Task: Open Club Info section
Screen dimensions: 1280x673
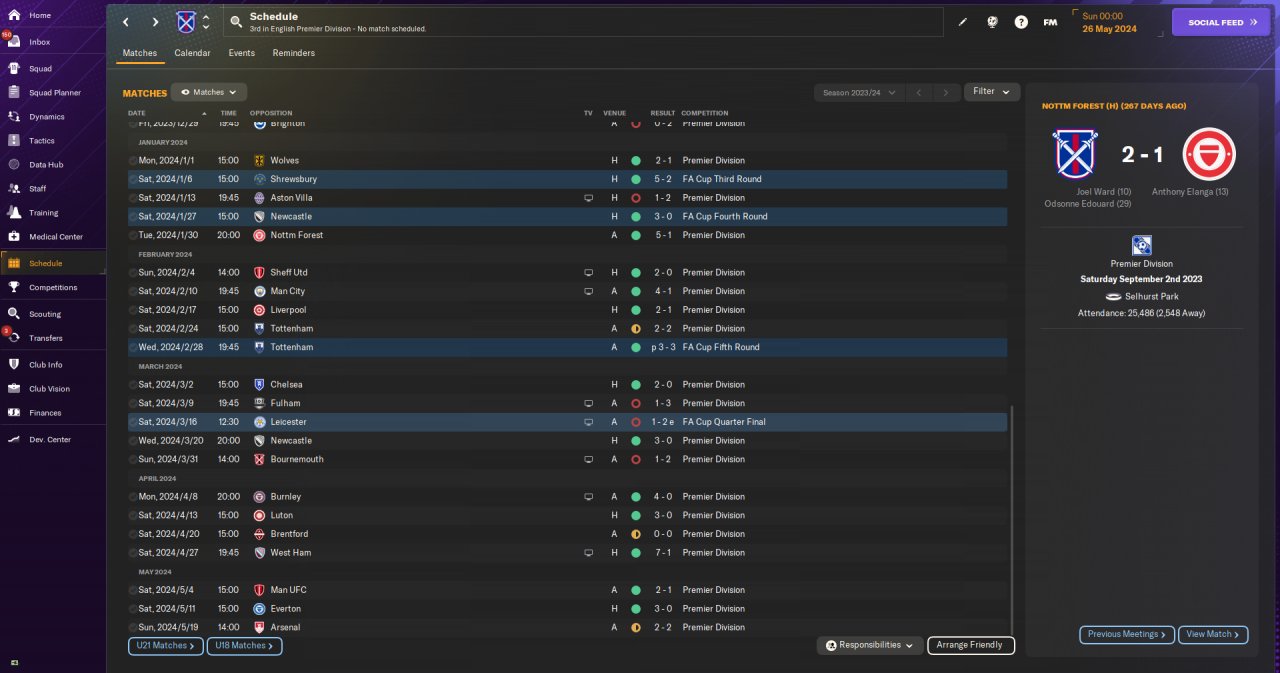Action: pos(45,365)
